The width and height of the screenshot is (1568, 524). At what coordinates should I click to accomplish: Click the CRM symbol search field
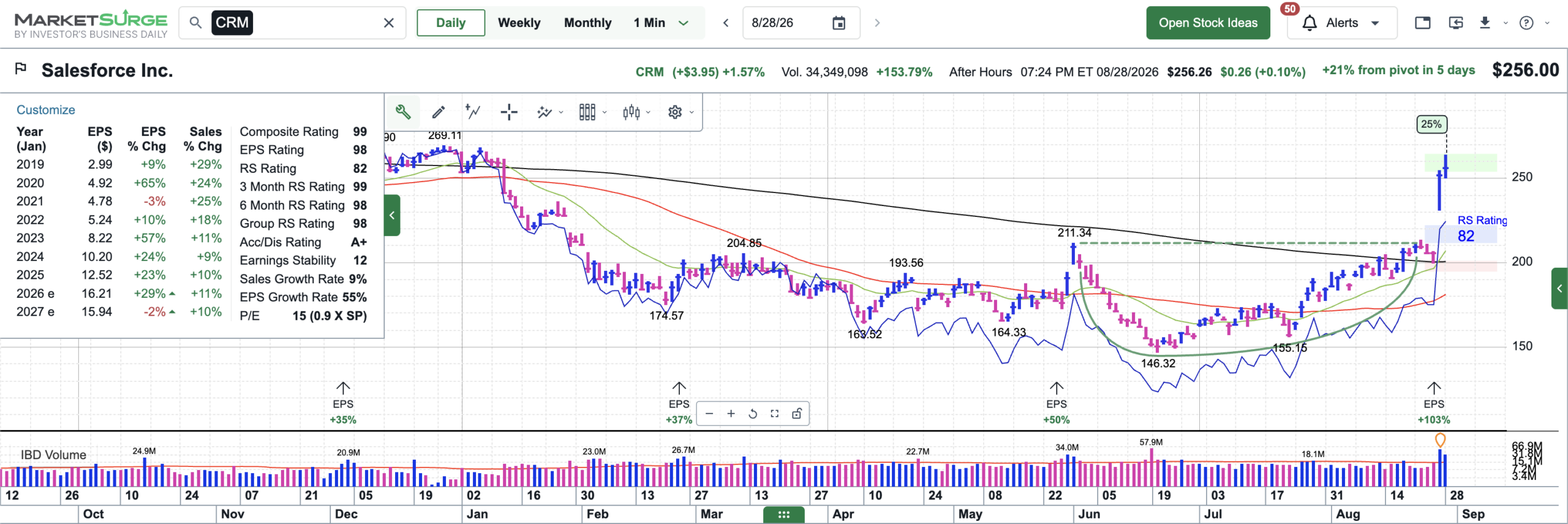tap(293, 23)
